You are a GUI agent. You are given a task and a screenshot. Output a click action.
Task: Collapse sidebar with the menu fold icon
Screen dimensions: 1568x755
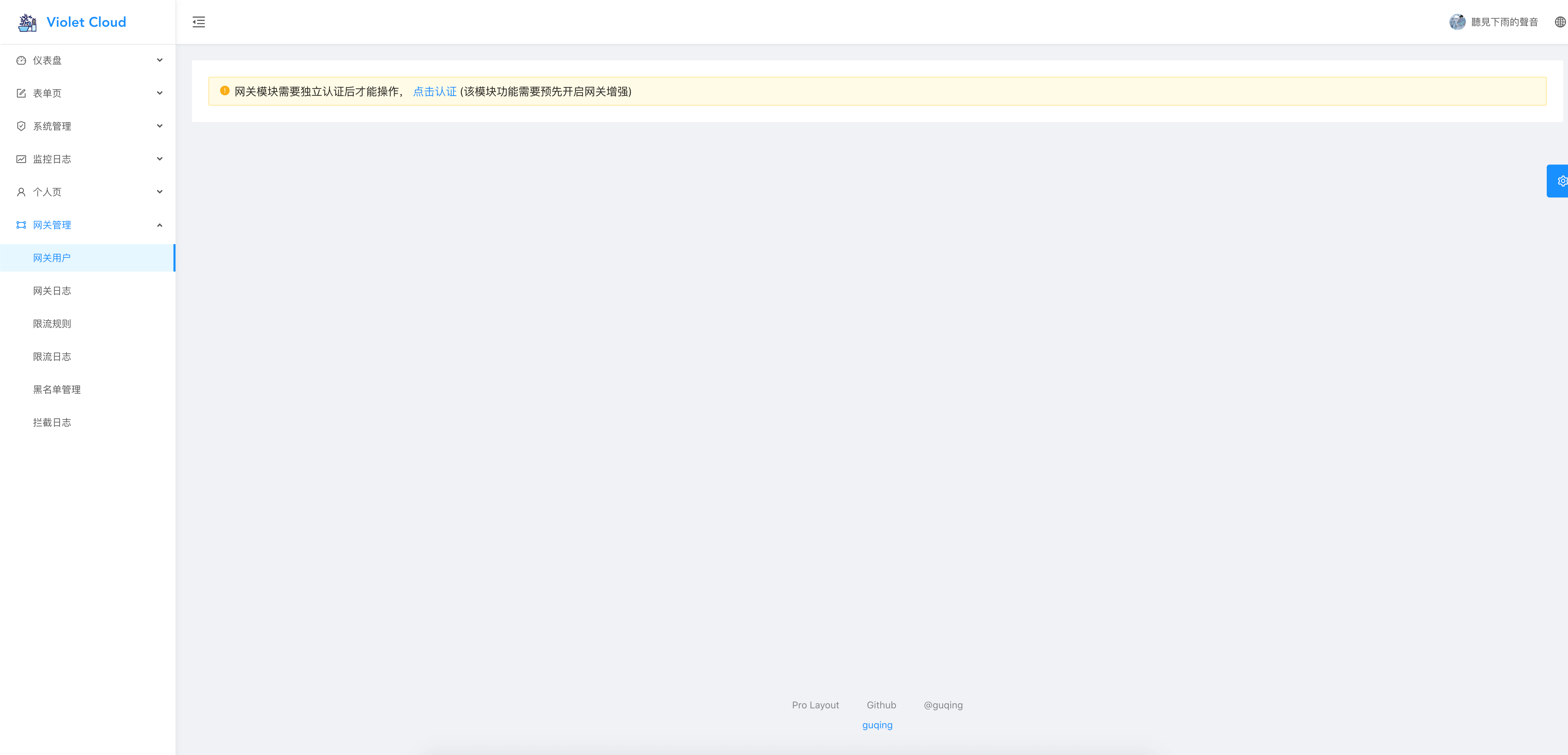tap(198, 23)
